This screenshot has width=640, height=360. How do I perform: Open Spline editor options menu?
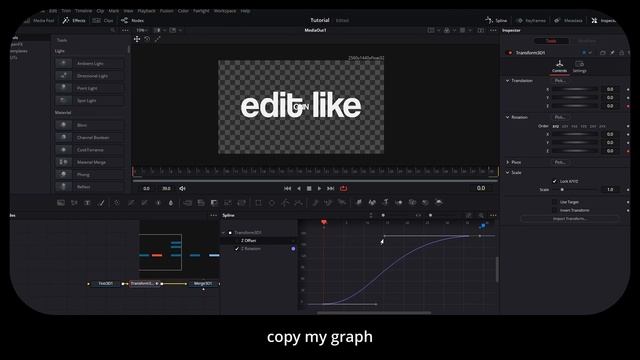click(493, 215)
